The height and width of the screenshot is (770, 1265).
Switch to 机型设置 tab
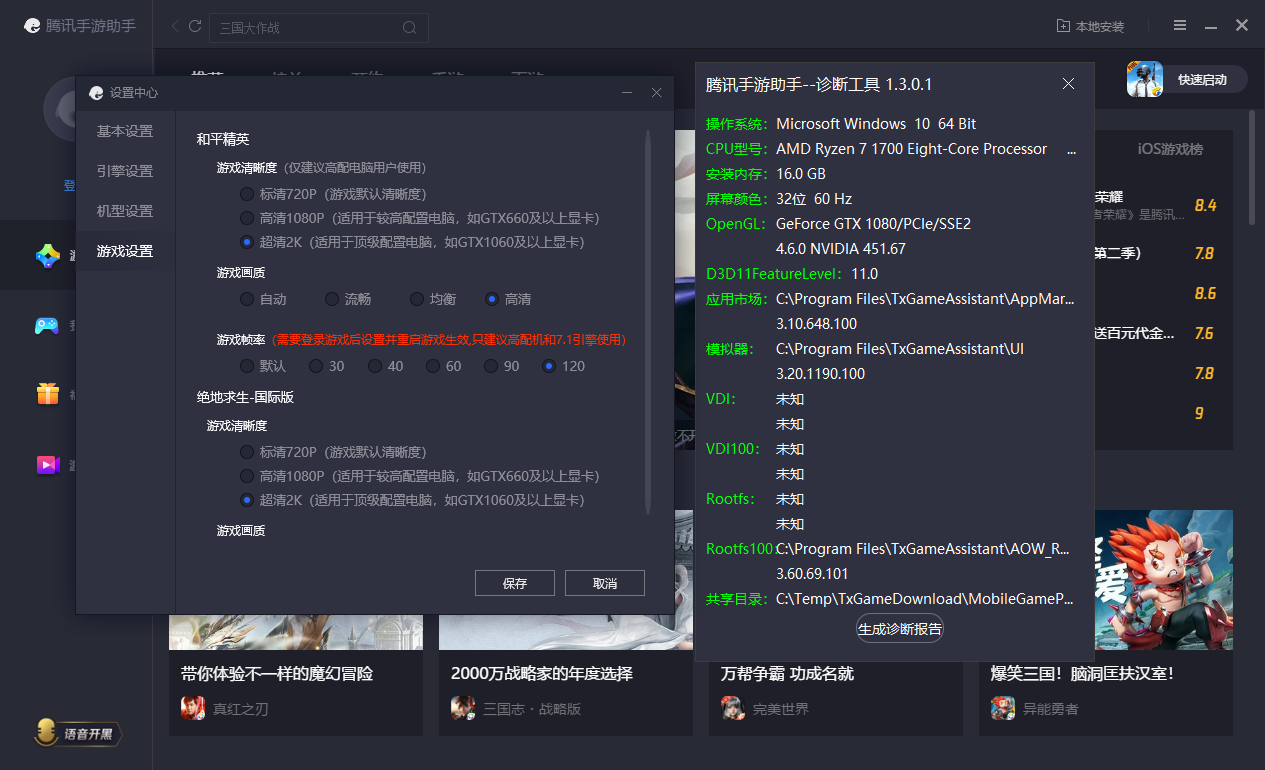point(125,211)
